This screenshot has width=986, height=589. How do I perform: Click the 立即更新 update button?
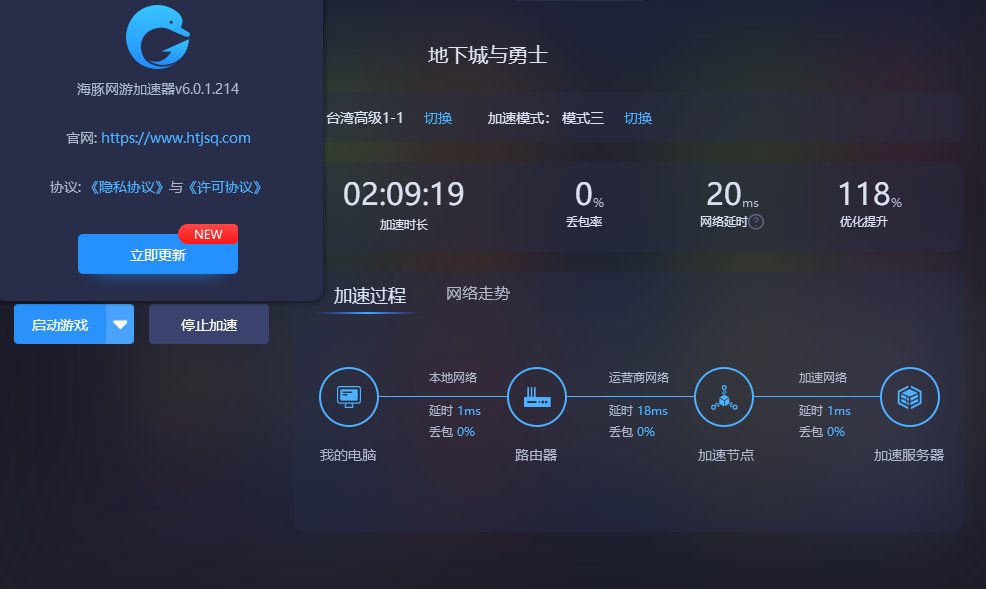158,255
